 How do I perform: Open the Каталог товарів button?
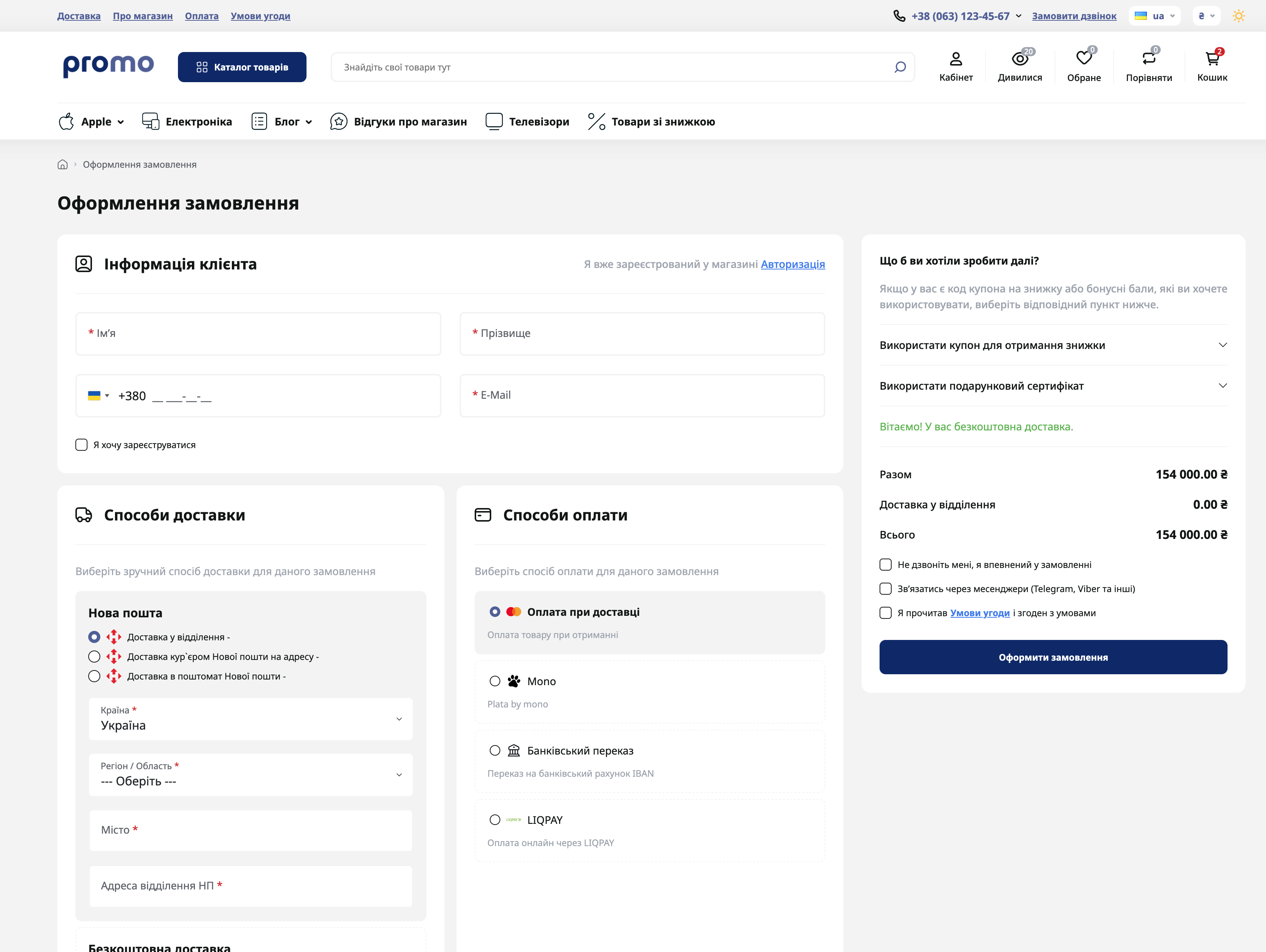click(x=242, y=67)
